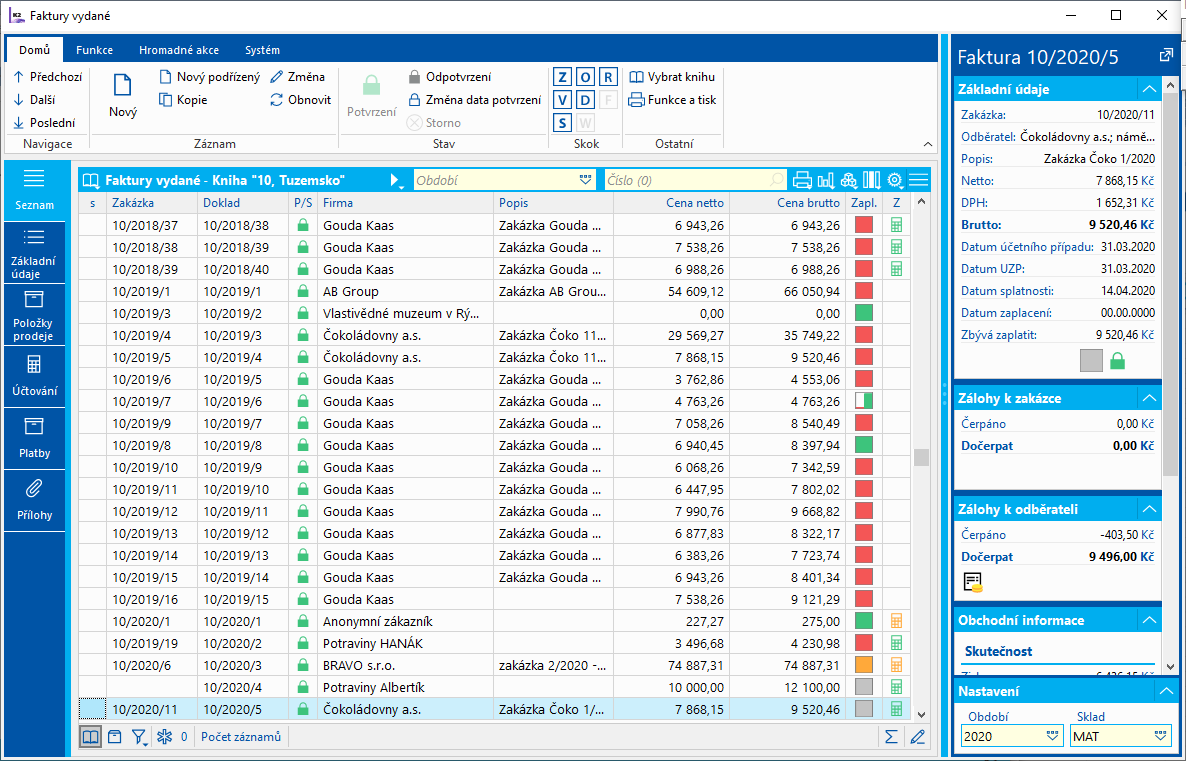Jump using the V skok button
Screen dimensions: 1186x761
pos(562,100)
